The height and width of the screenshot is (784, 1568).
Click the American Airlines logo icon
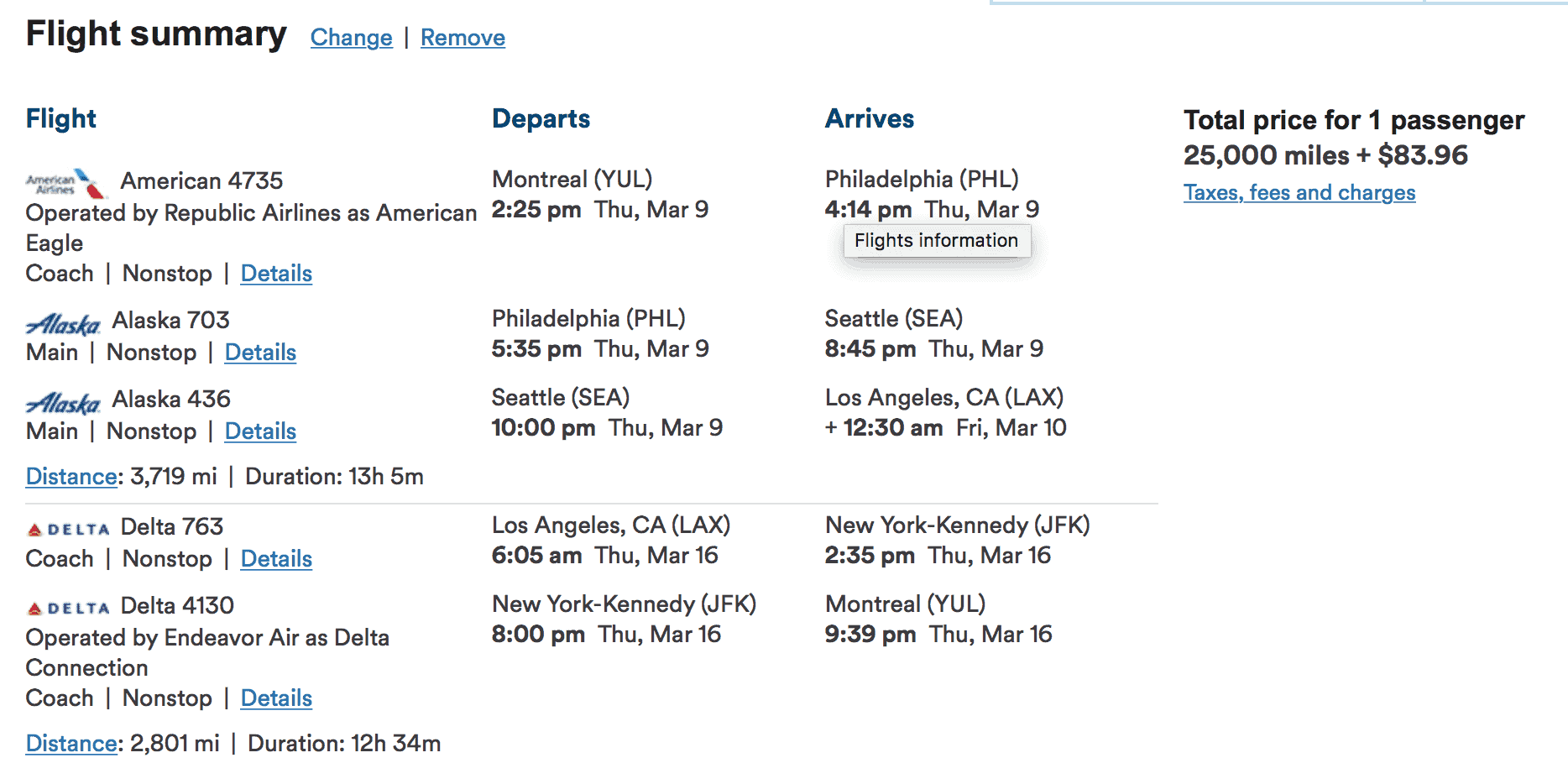66,182
